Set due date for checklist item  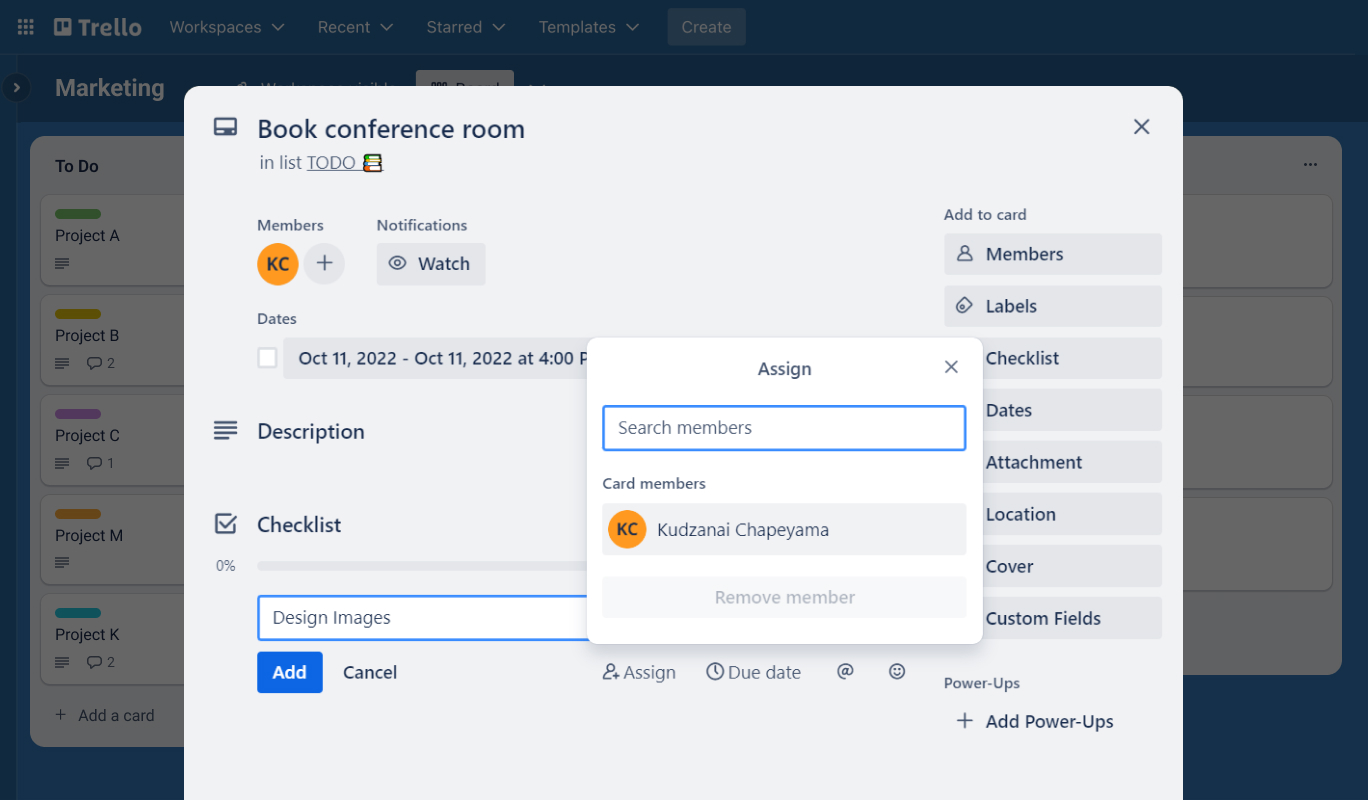753,672
